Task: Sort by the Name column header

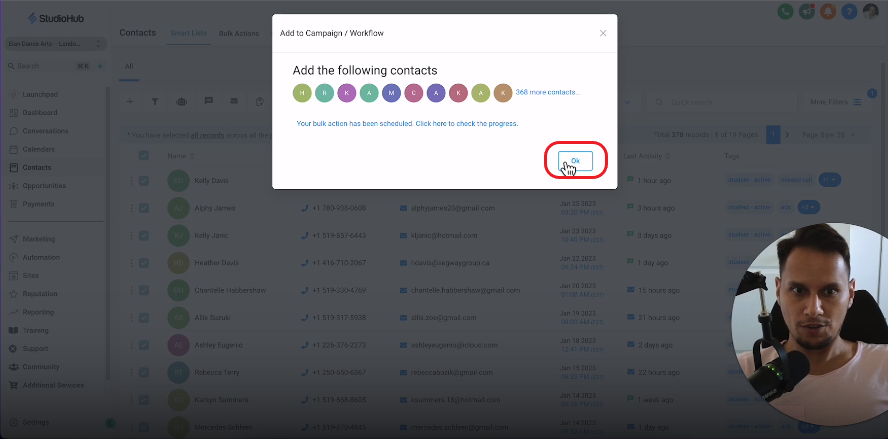Action: [181, 156]
